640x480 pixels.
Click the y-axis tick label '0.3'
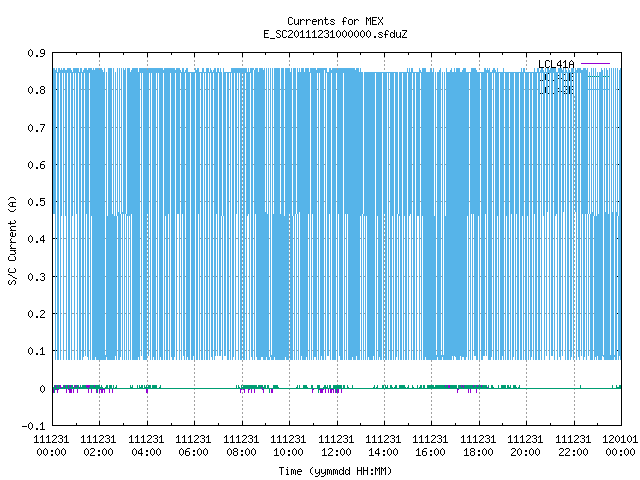36,277
